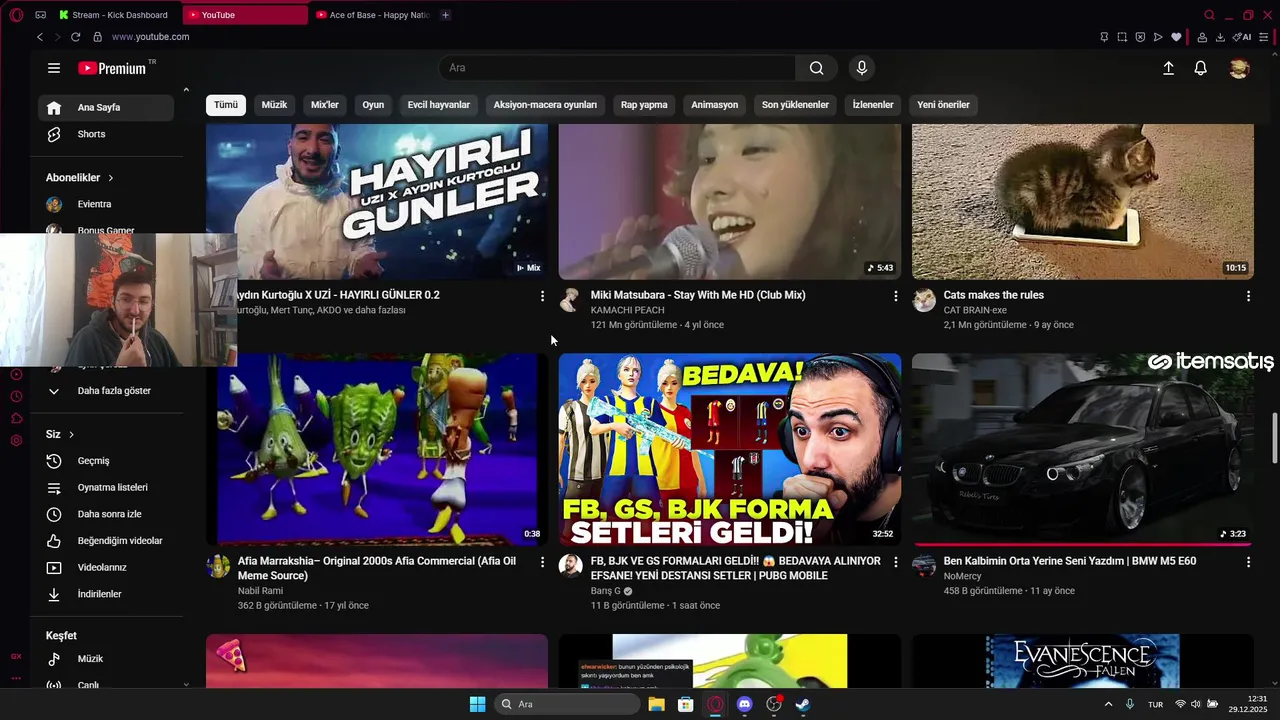The width and height of the screenshot is (1280, 720).
Task: Open Microsoft Store from the taskbar
Action: pos(685,704)
